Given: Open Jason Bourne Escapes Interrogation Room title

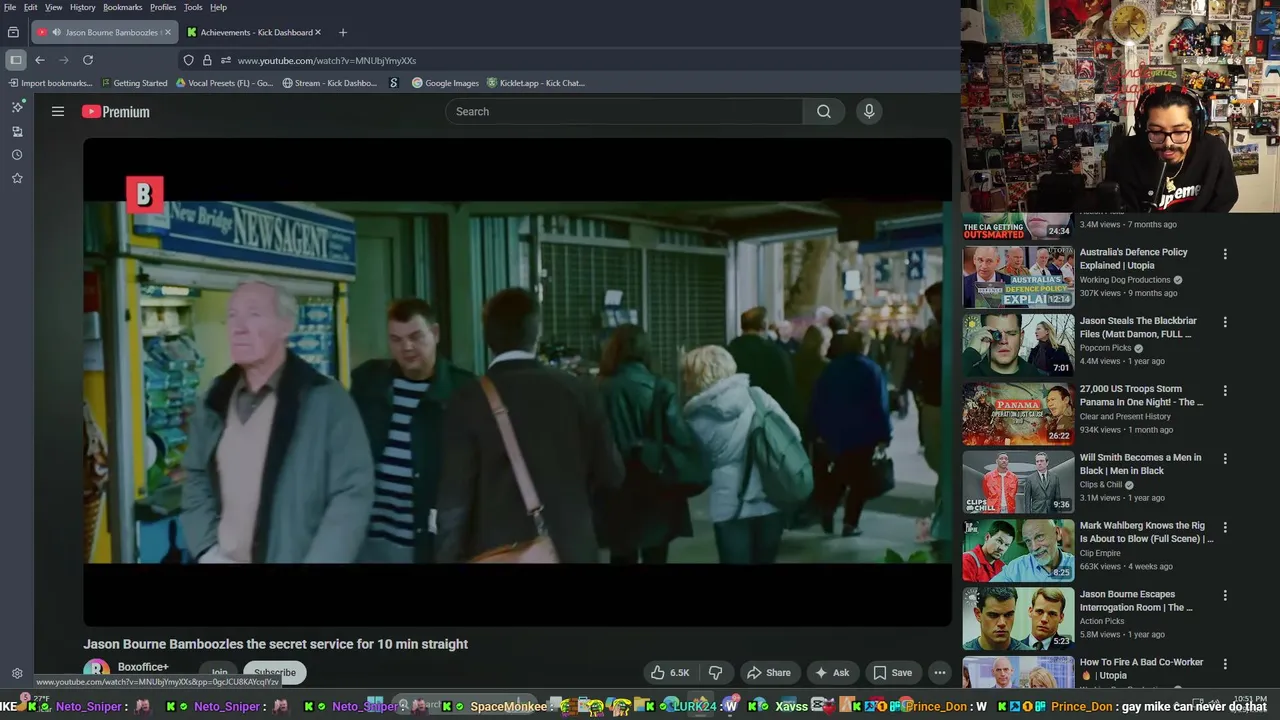Looking at the screenshot, I should 1136,601.
